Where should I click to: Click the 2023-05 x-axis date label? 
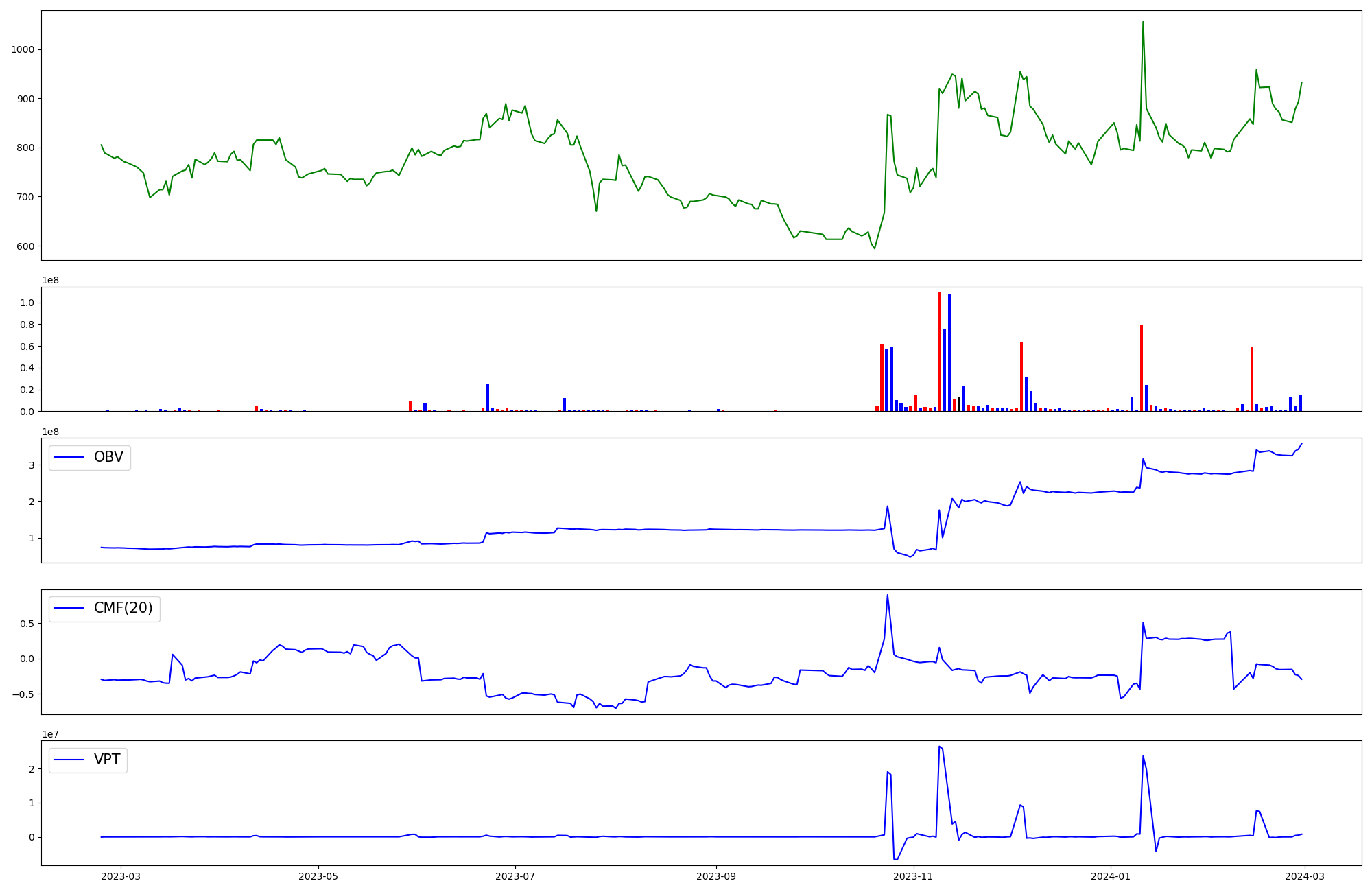coord(318,876)
